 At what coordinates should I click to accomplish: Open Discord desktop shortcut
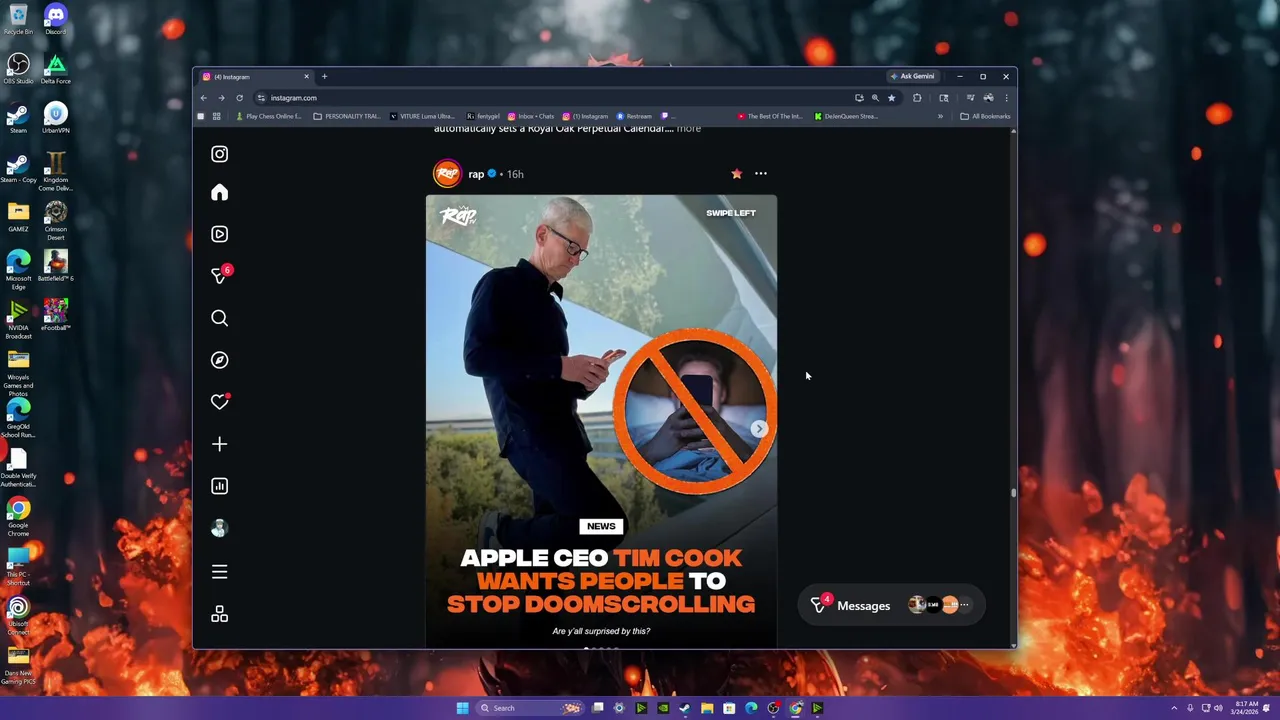(x=55, y=19)
